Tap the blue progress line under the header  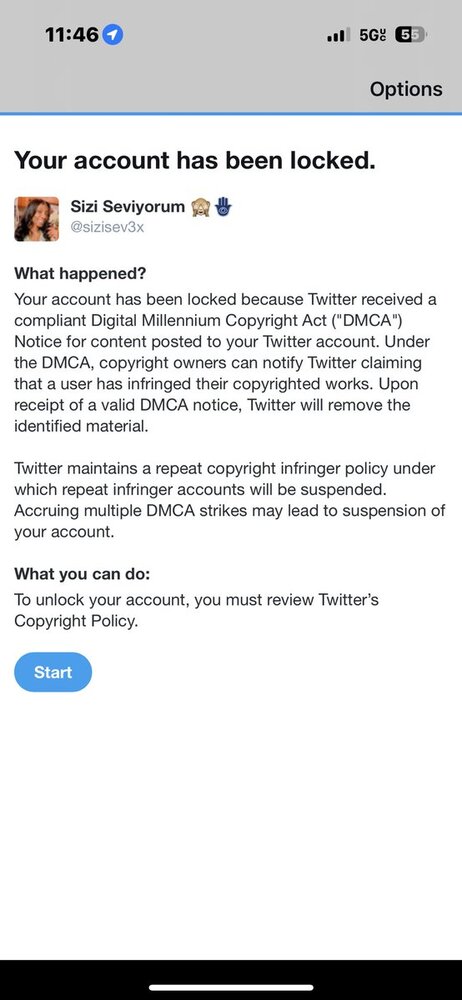231,114
